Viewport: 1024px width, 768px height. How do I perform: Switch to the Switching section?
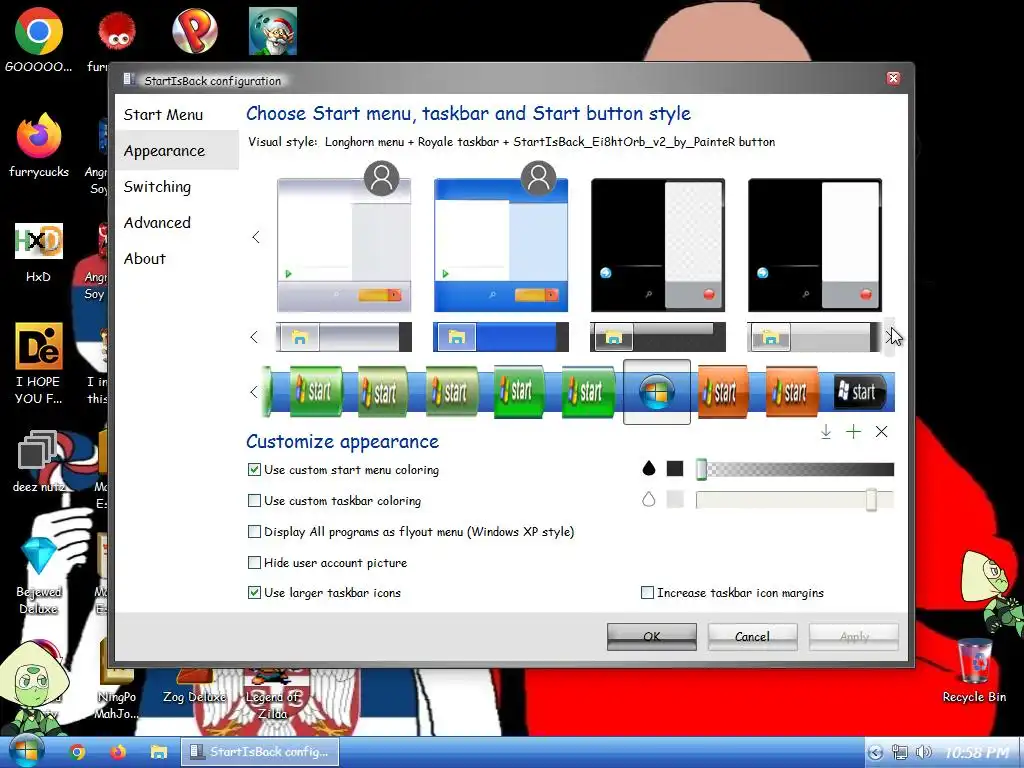pos(157,187)
